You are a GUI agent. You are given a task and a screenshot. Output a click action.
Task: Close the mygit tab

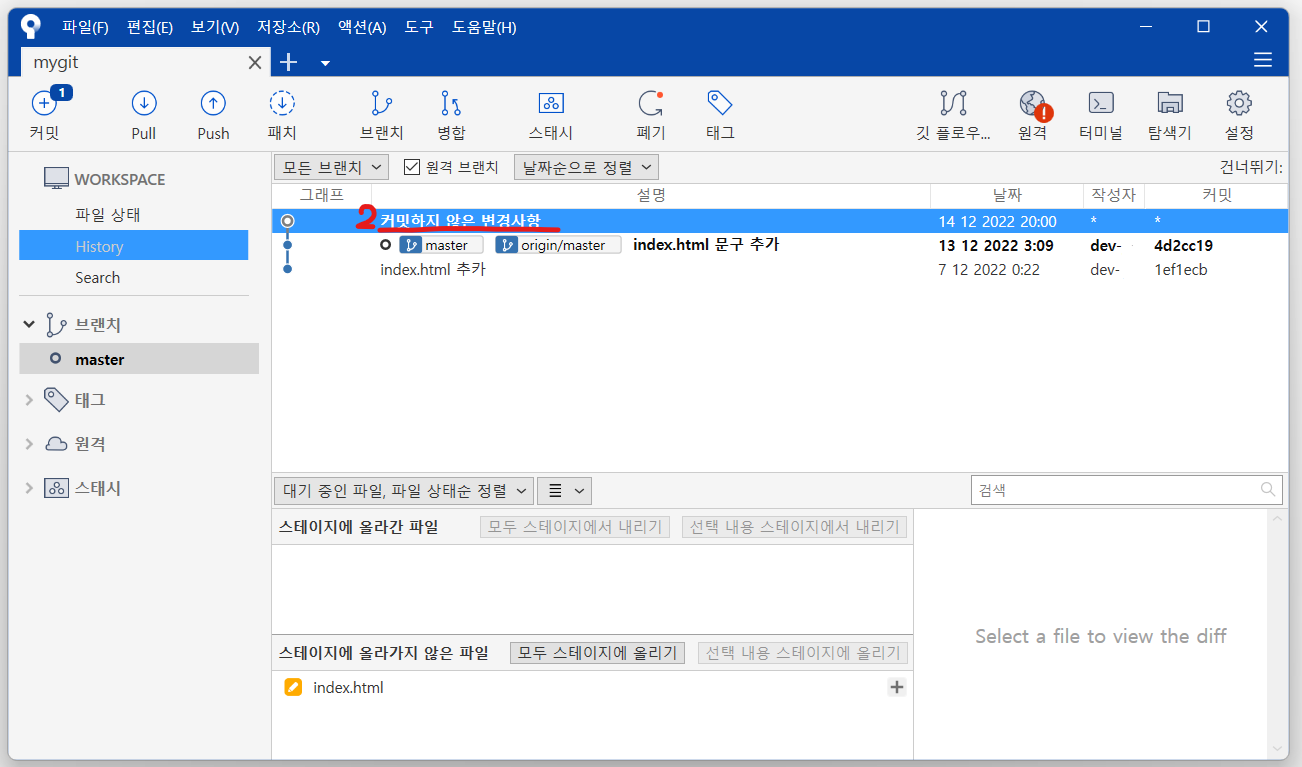point(255,62)
